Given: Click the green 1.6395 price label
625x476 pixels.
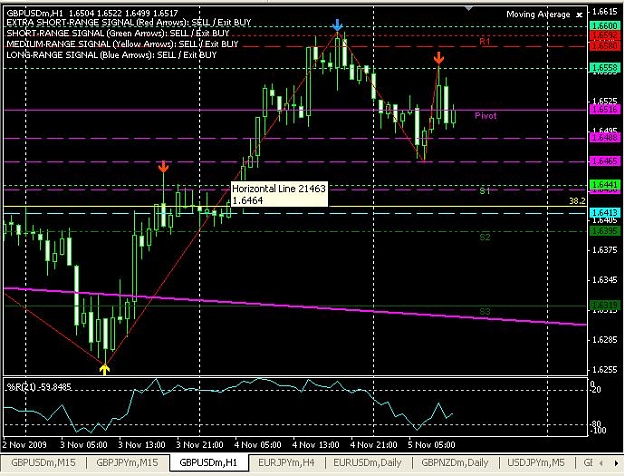Looking at the screenshot, I should click(x=605, y=231).
